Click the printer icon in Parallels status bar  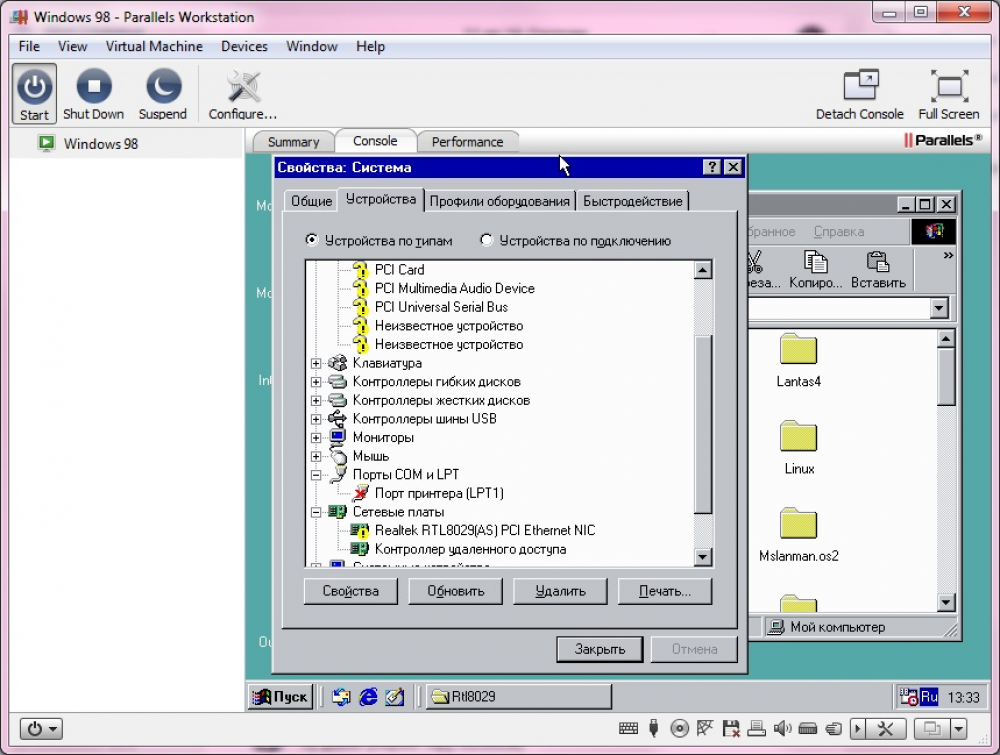756,728
